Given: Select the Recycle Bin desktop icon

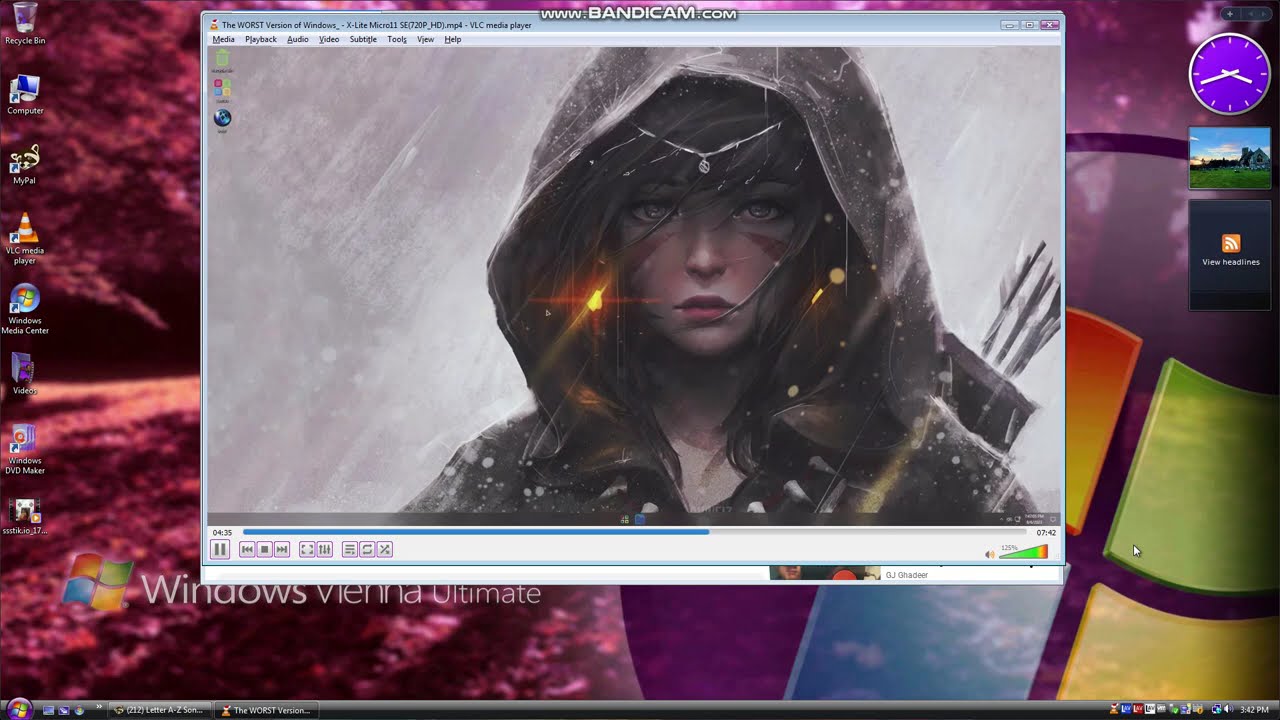Looking at the screenshot, I should click(x=25, y=24).
